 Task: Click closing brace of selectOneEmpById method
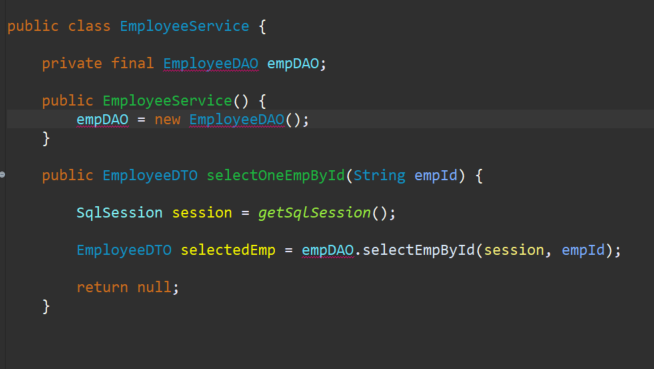tap(46, 306)
